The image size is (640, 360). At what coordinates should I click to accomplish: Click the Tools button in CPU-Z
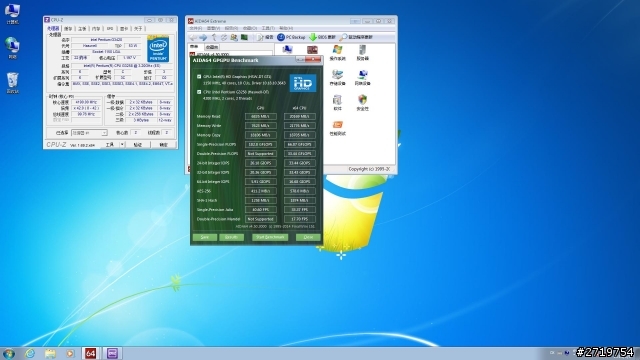click(x=109, y=144)
